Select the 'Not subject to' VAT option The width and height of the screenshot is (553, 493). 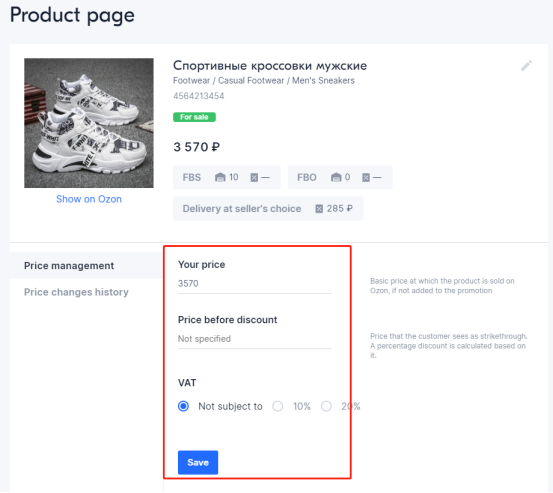pos(183,406)
